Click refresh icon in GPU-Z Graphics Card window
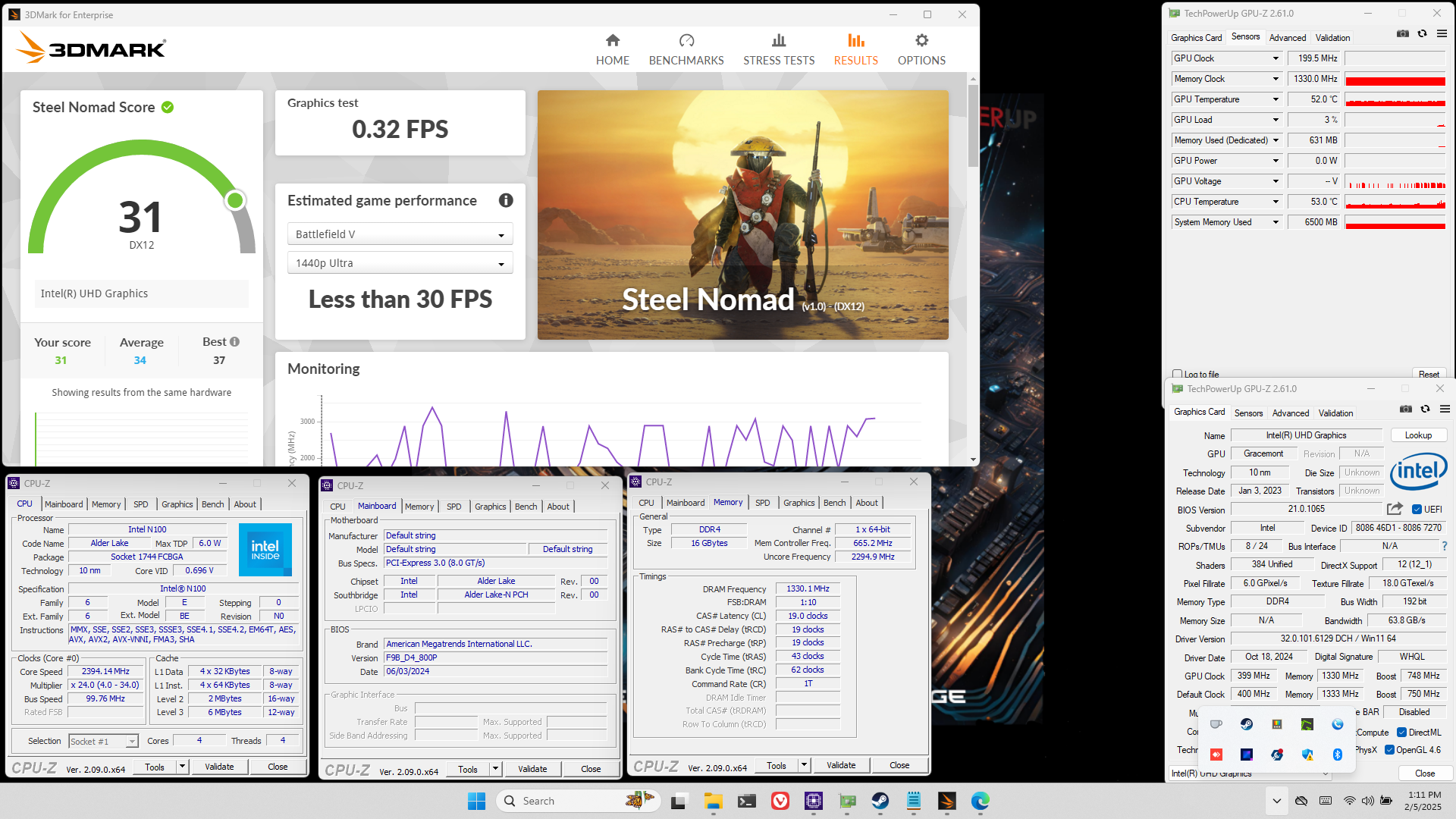 pyautogui.click(x=1426, y=409)
